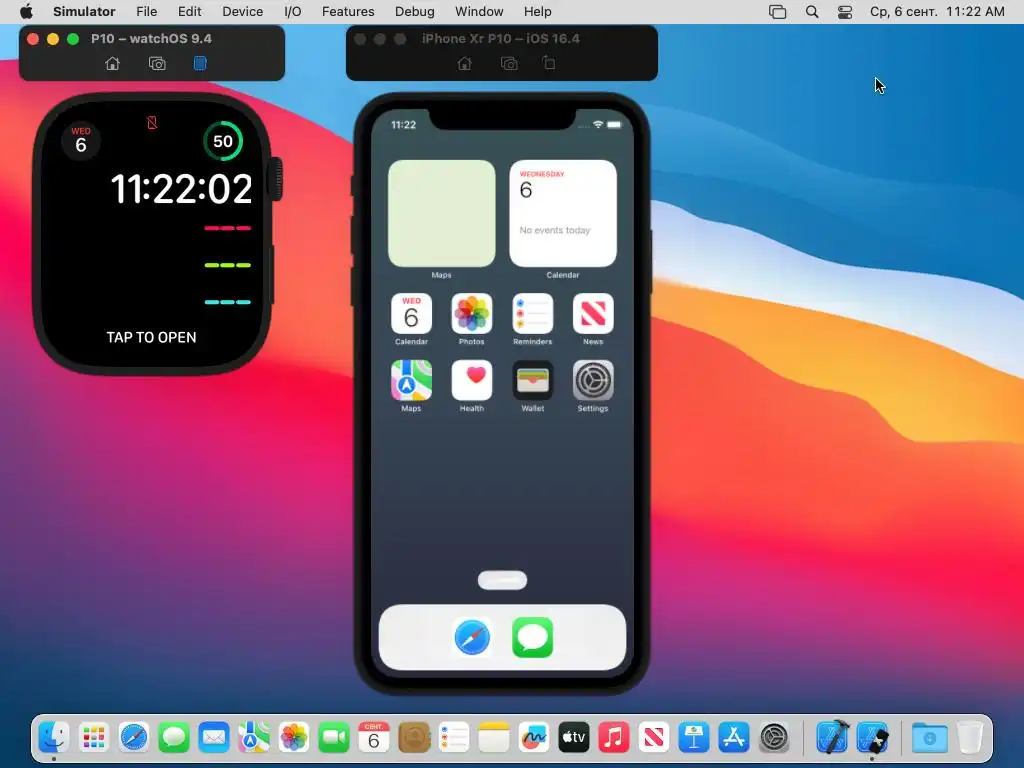Open Keynote from the Dock

tap(694, 738)
